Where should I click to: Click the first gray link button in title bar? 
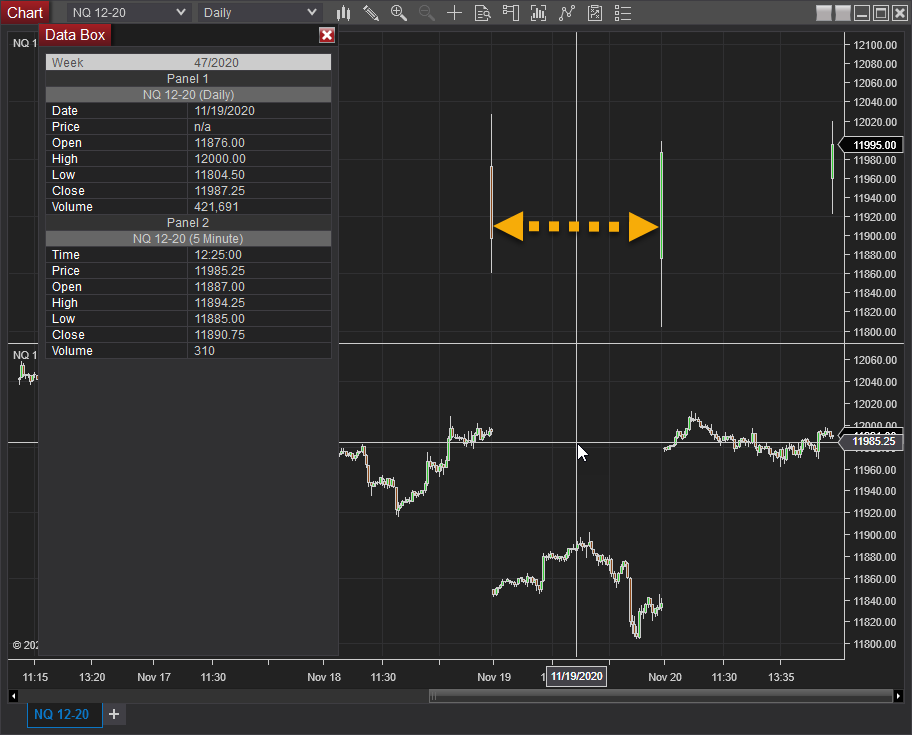824,13
